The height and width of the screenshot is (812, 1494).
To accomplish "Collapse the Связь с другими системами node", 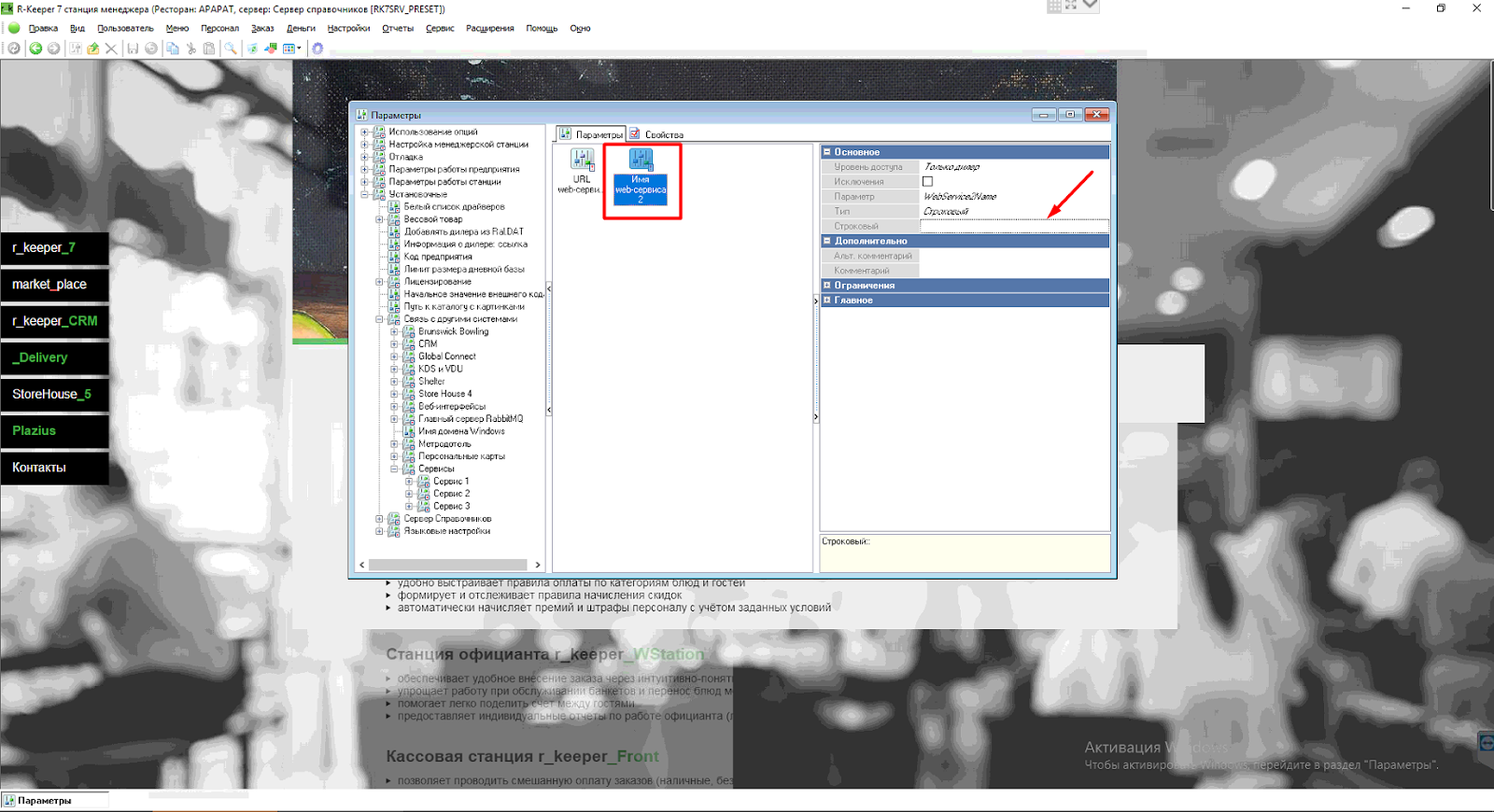I will coord(380,319).
